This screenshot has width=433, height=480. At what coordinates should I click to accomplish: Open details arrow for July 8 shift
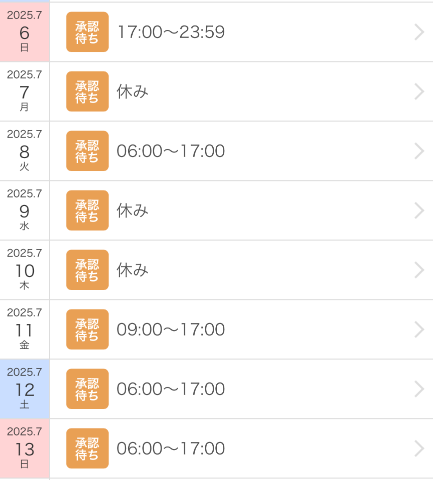tap(419, 151)
